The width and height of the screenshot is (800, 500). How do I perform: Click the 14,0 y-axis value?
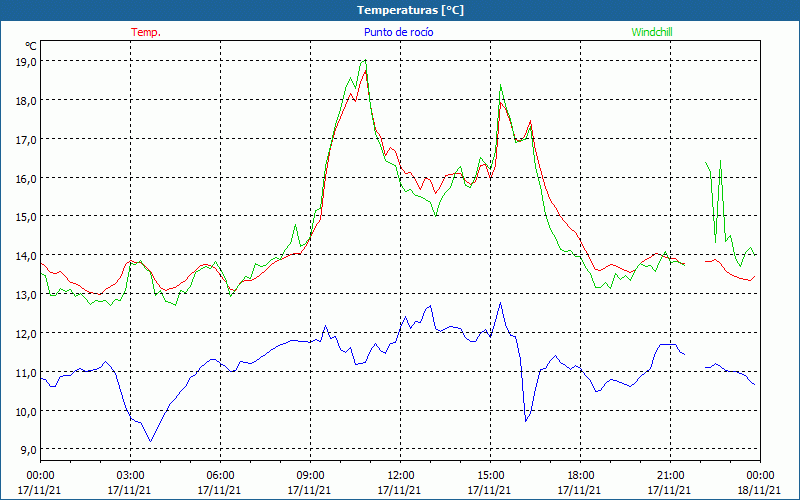(x=26, y=256)
